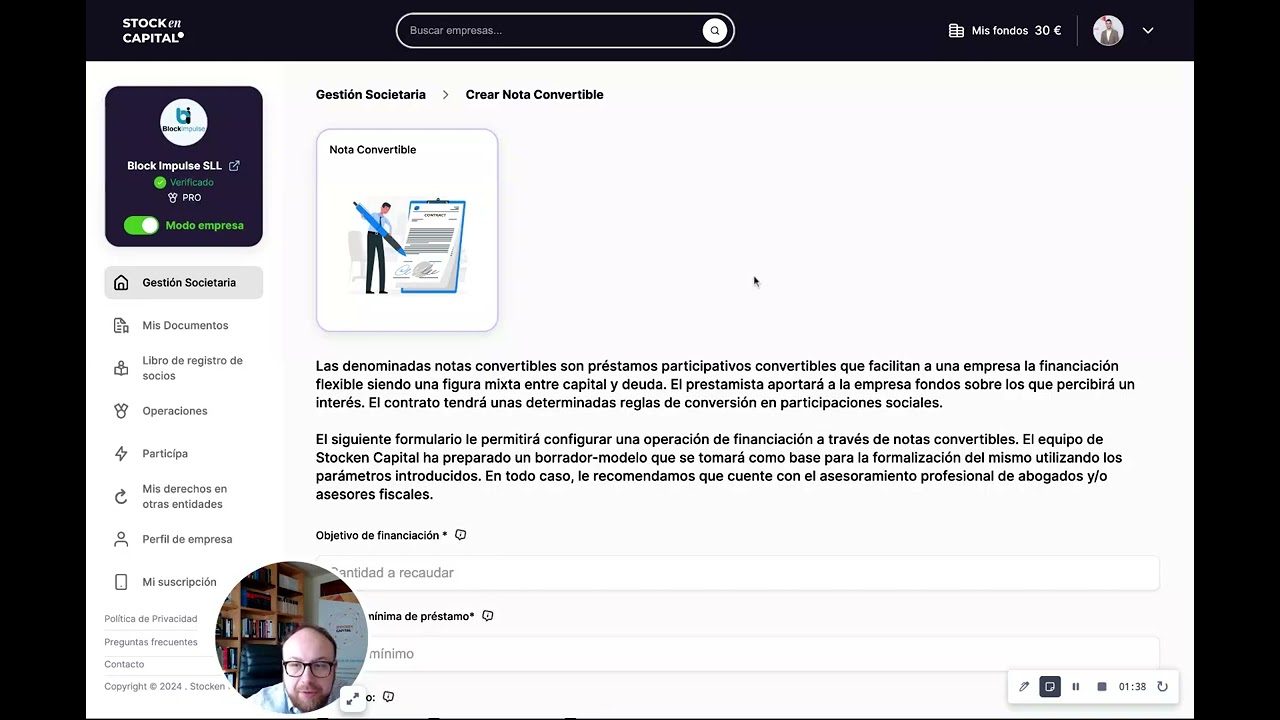1280x720 pixels.
Task: Click the breadcrumb chevron separator
Action: (x=446, y=95)
